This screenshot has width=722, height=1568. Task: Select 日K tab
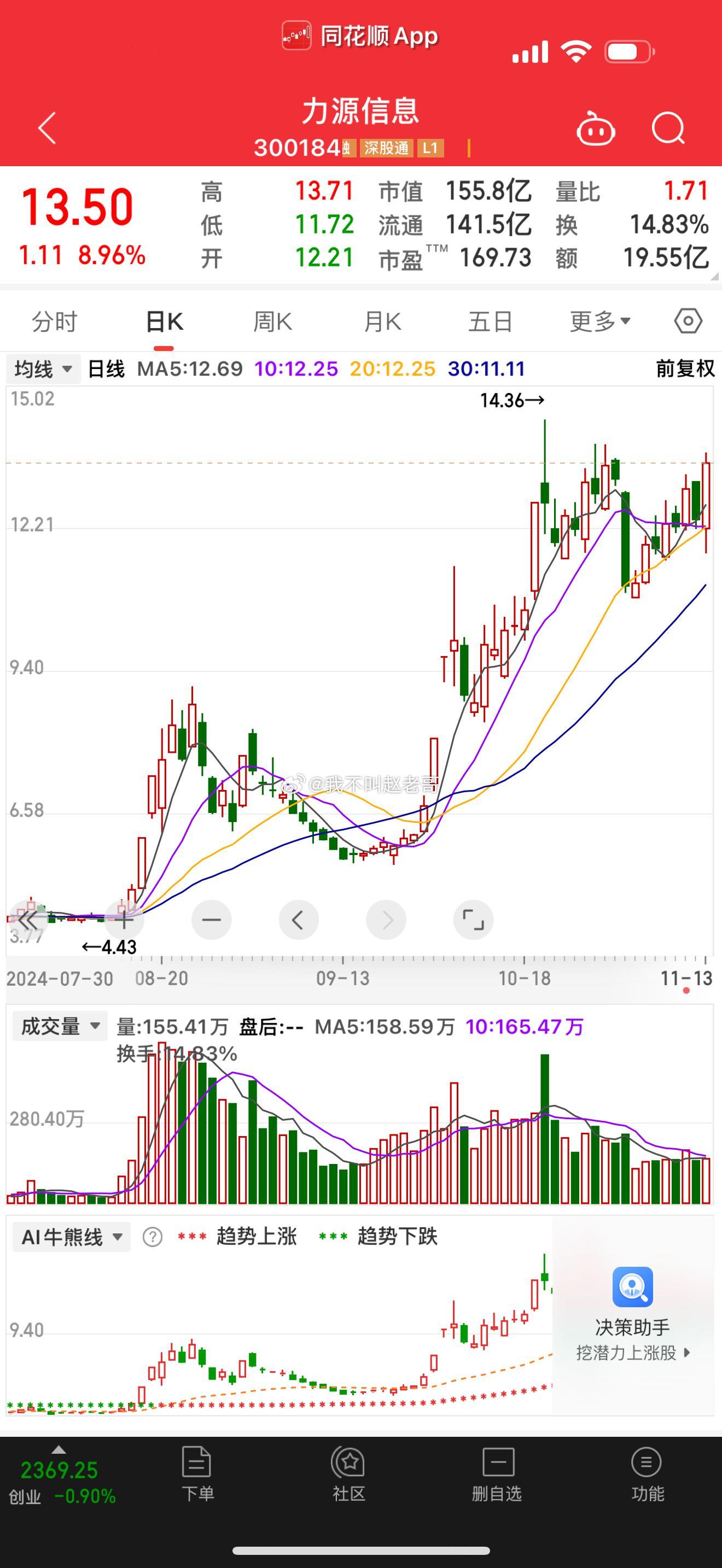coord(165,321)
